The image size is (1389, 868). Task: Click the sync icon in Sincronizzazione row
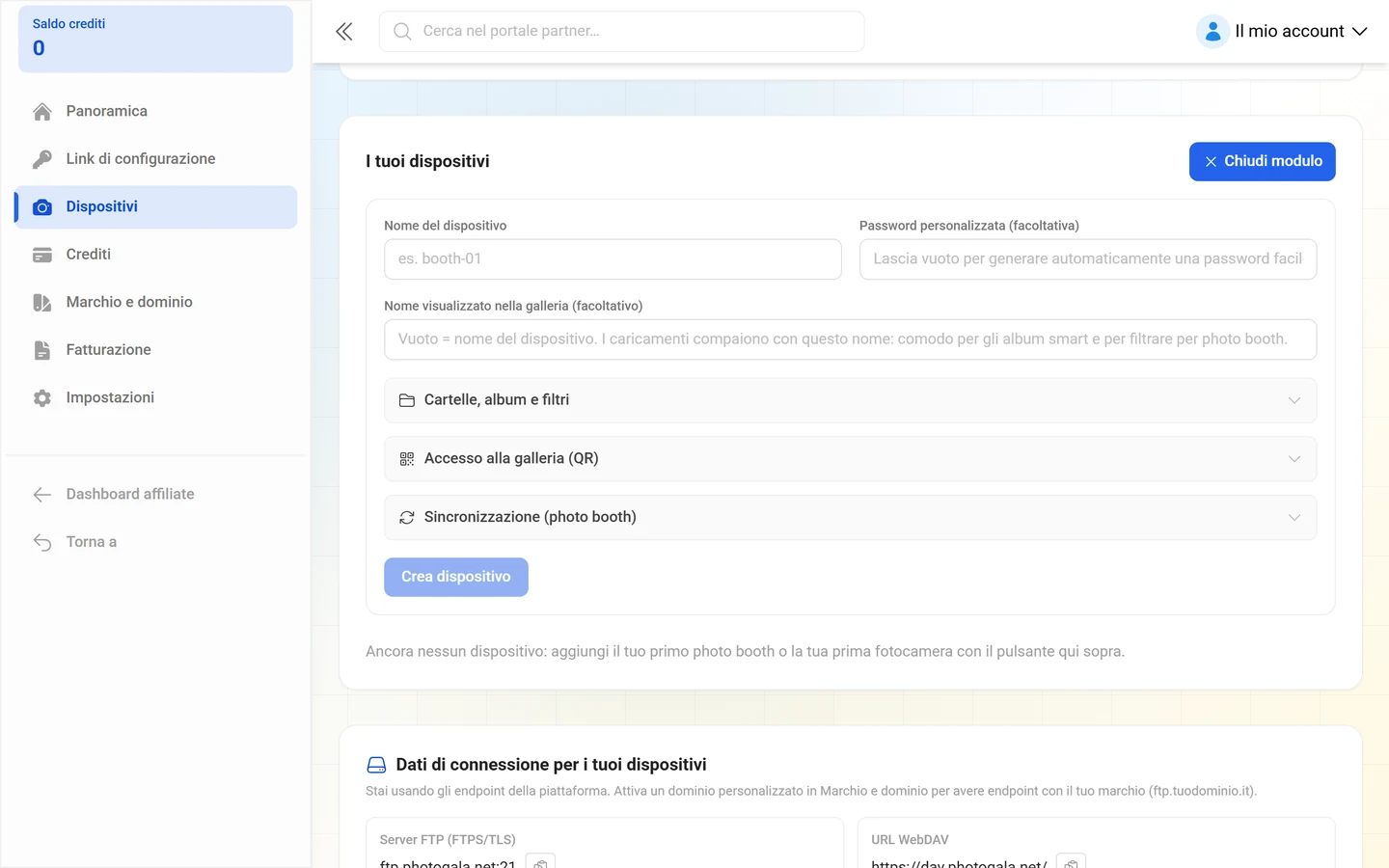(407, 518)
